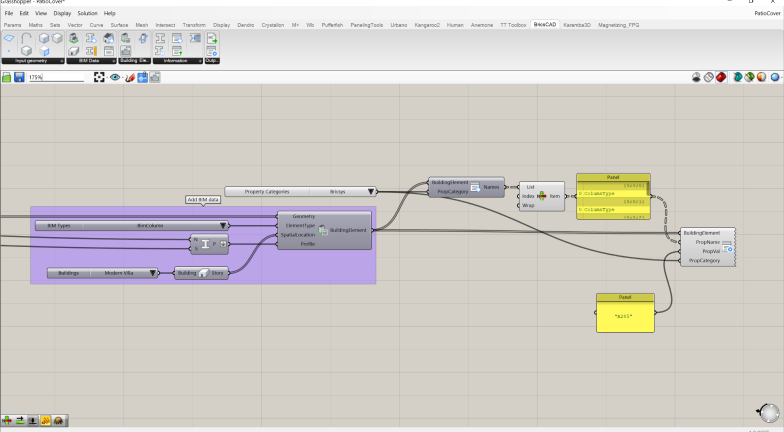Click the zoom extents icon

click(x=99, y=77)
